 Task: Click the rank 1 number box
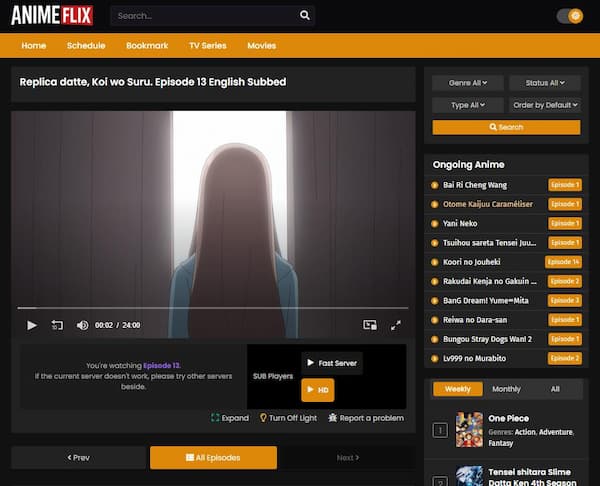click(x=440, y=430)
